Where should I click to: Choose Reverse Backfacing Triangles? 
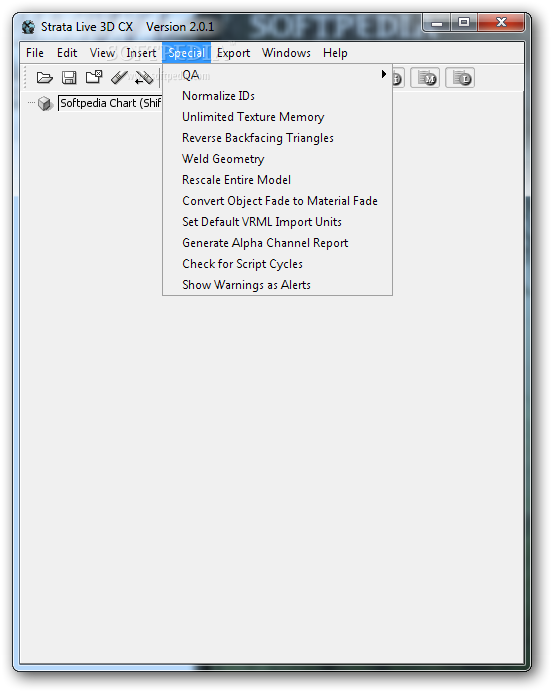pos(278,138)
